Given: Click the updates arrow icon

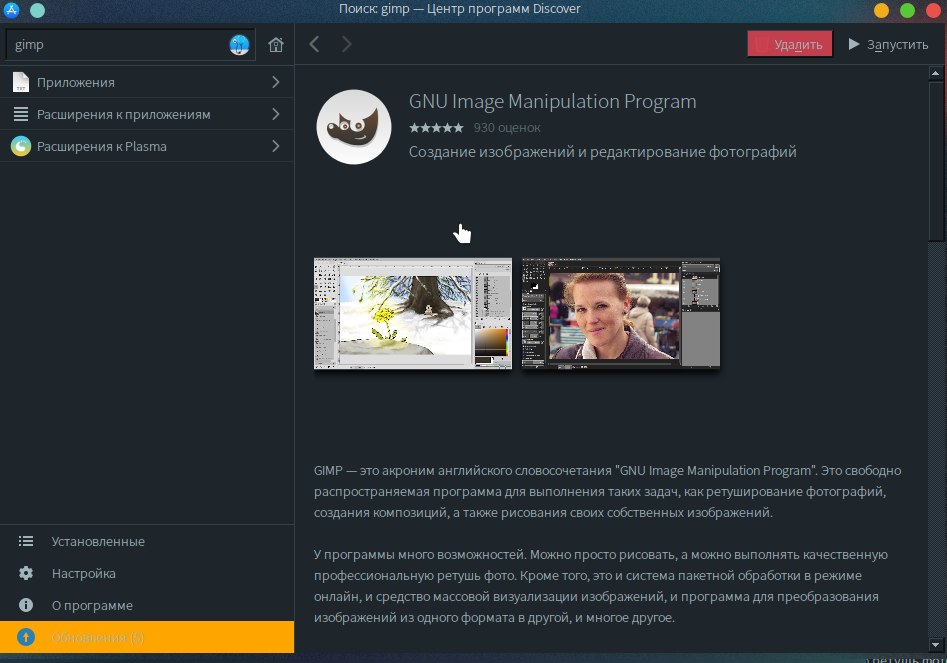Looking at the screenshot, I should point(26,637).
